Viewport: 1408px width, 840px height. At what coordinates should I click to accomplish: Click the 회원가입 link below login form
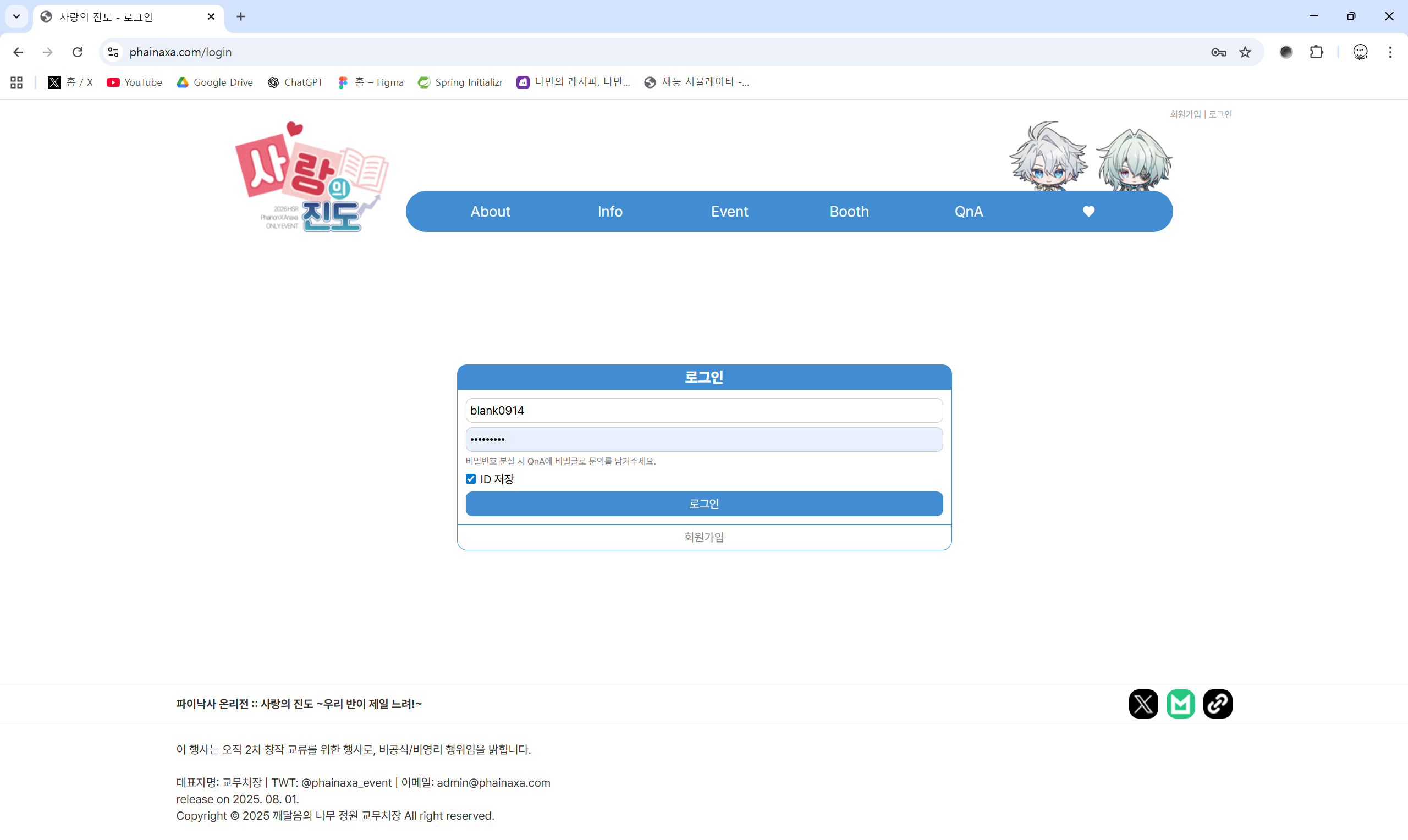pyautogui.click(x=703, y=537)
